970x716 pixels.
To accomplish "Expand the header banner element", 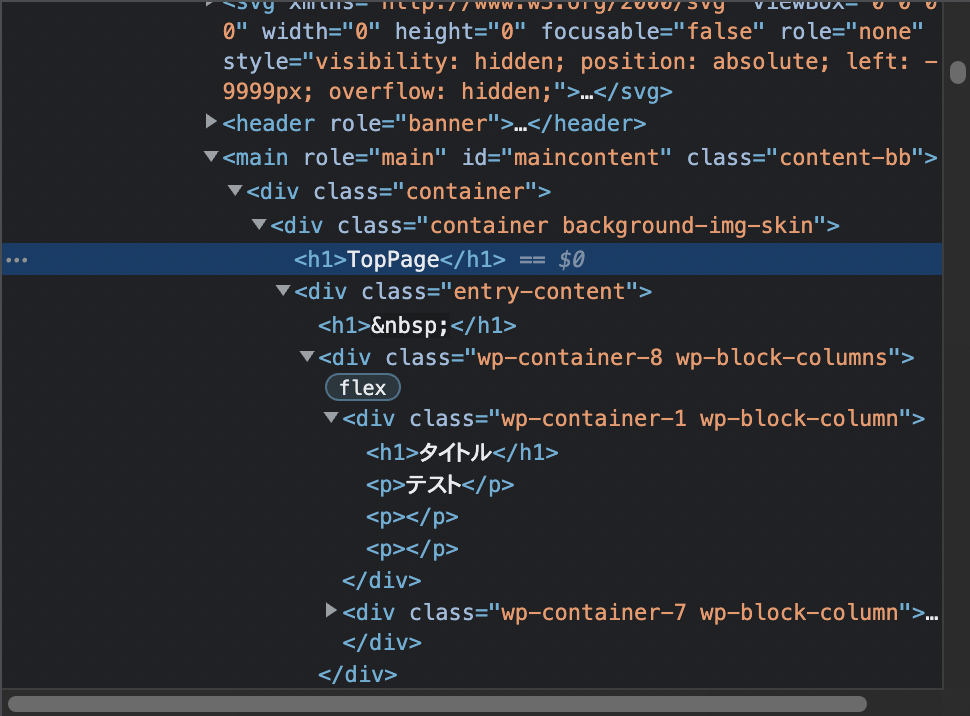I will [210, 122].
